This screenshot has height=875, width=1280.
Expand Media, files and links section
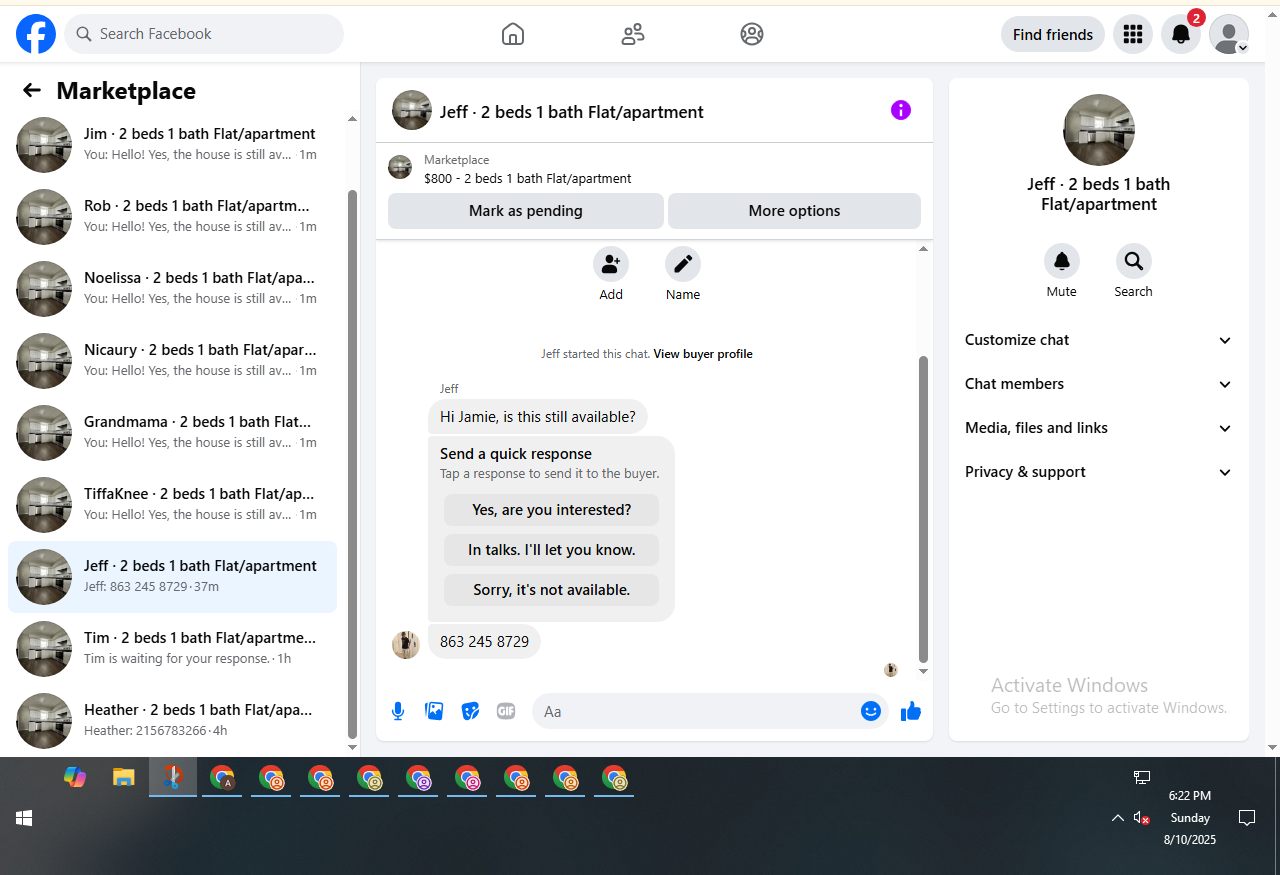pos(1099,428)
